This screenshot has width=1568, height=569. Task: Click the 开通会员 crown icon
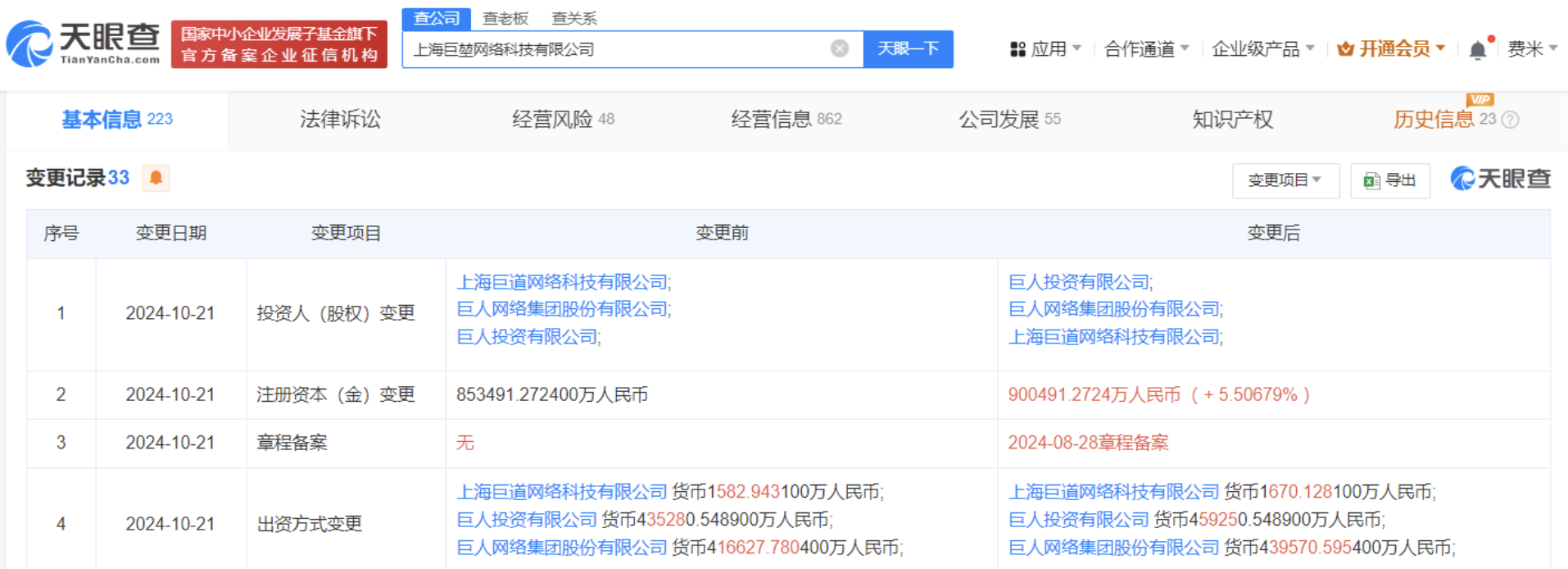(x=1344, y=50)
